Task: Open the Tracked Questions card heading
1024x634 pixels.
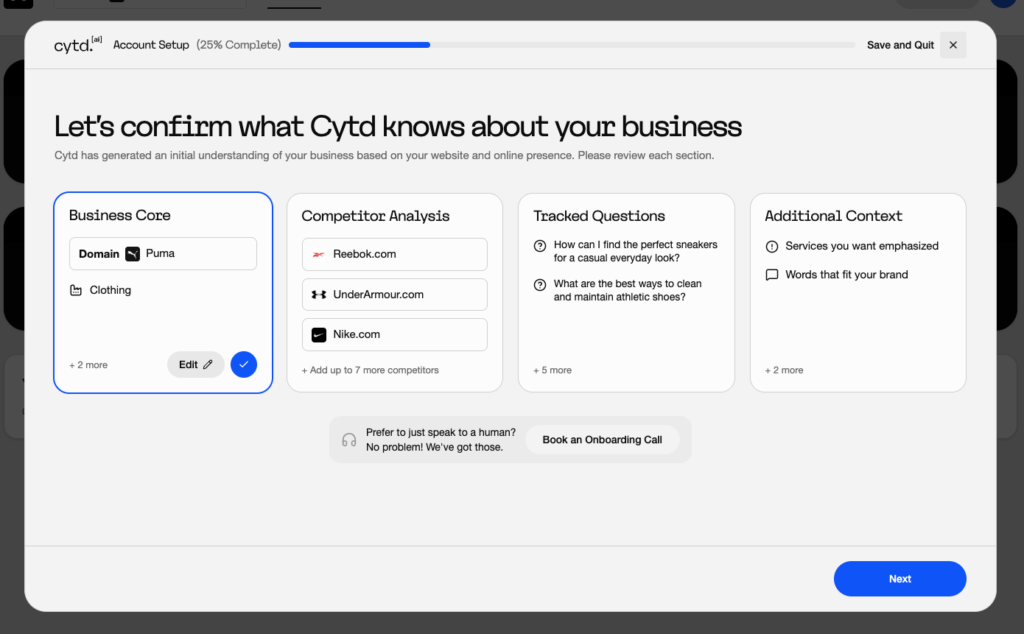Action: point(599,215)
